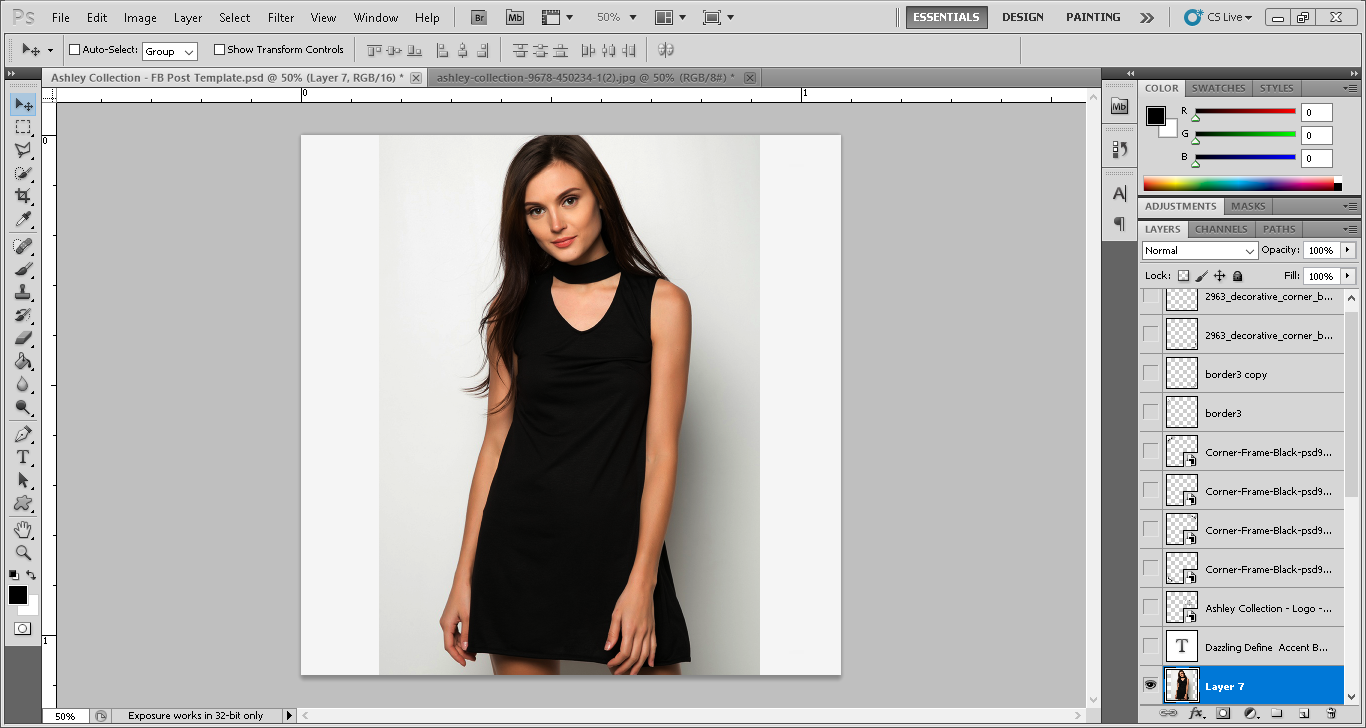Open the Layer menu
This screenshot has height=728, width=1366.
188,17
